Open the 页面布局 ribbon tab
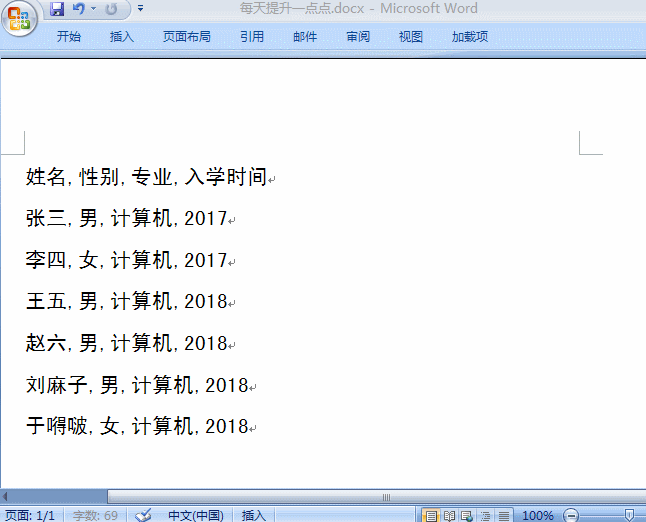The image size is (646, 522). point(187,37)
